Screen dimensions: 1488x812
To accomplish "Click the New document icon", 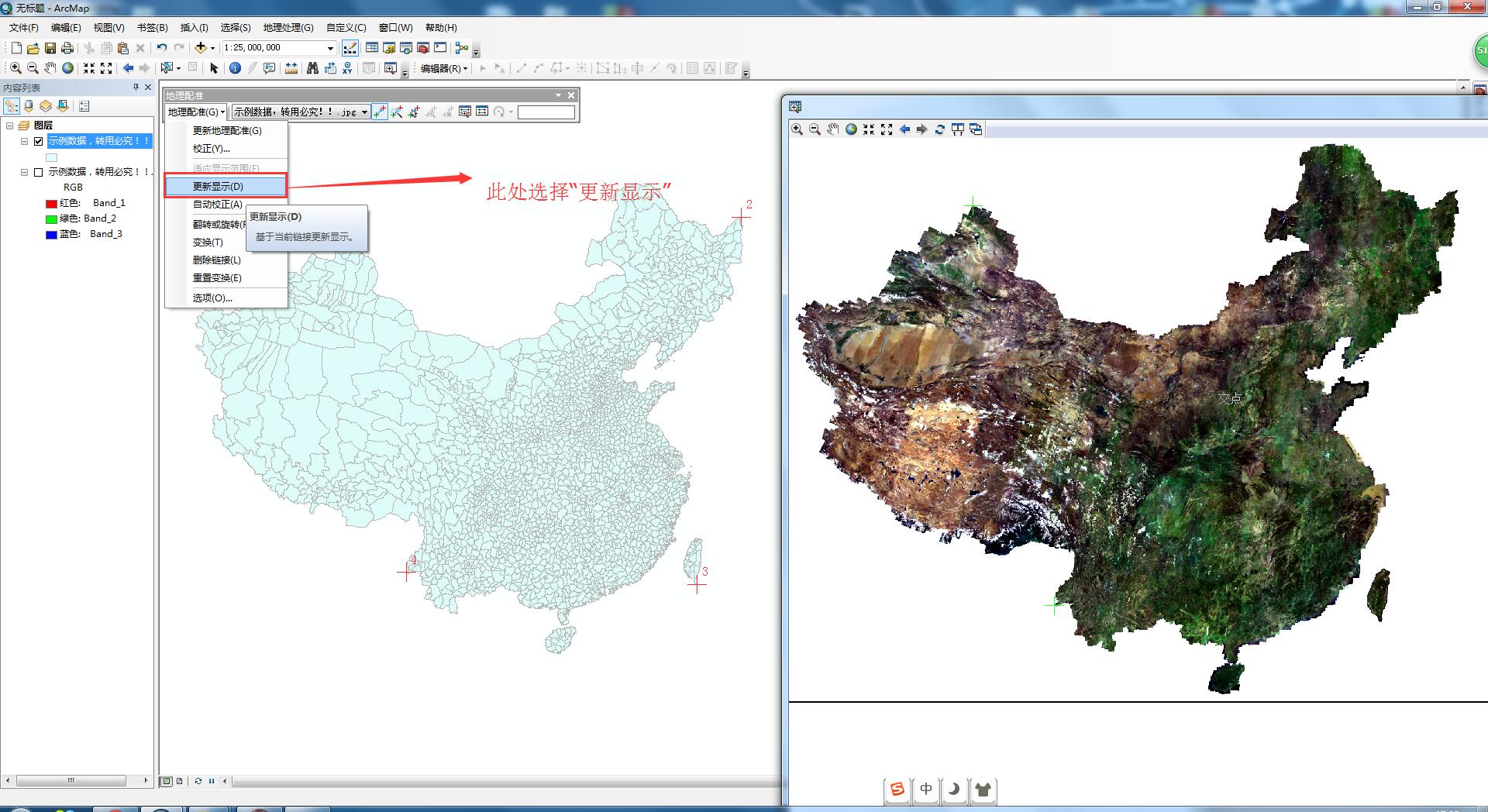I will [x=16, y=48].
